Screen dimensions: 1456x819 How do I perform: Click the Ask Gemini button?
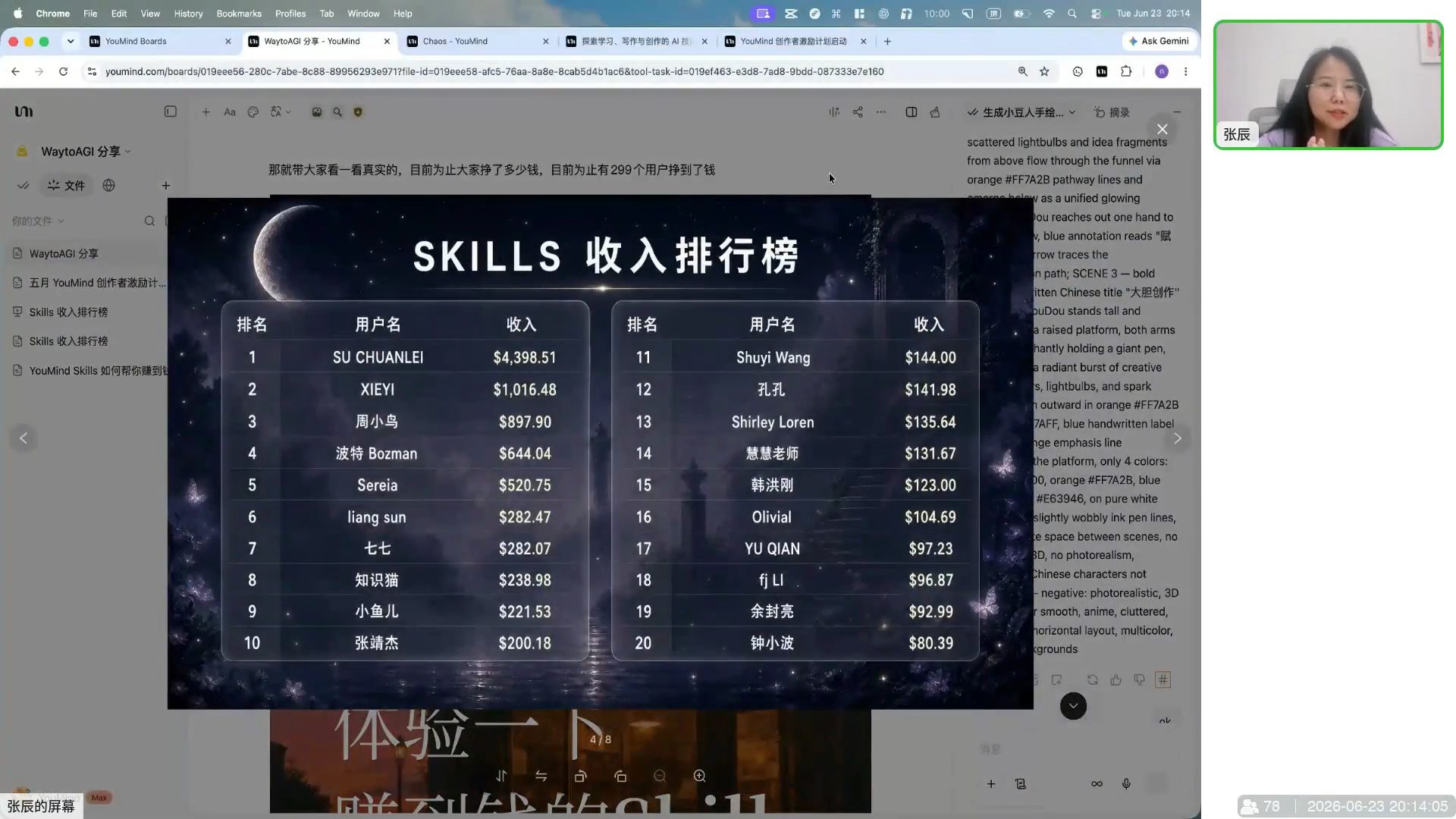(1159, 41)
